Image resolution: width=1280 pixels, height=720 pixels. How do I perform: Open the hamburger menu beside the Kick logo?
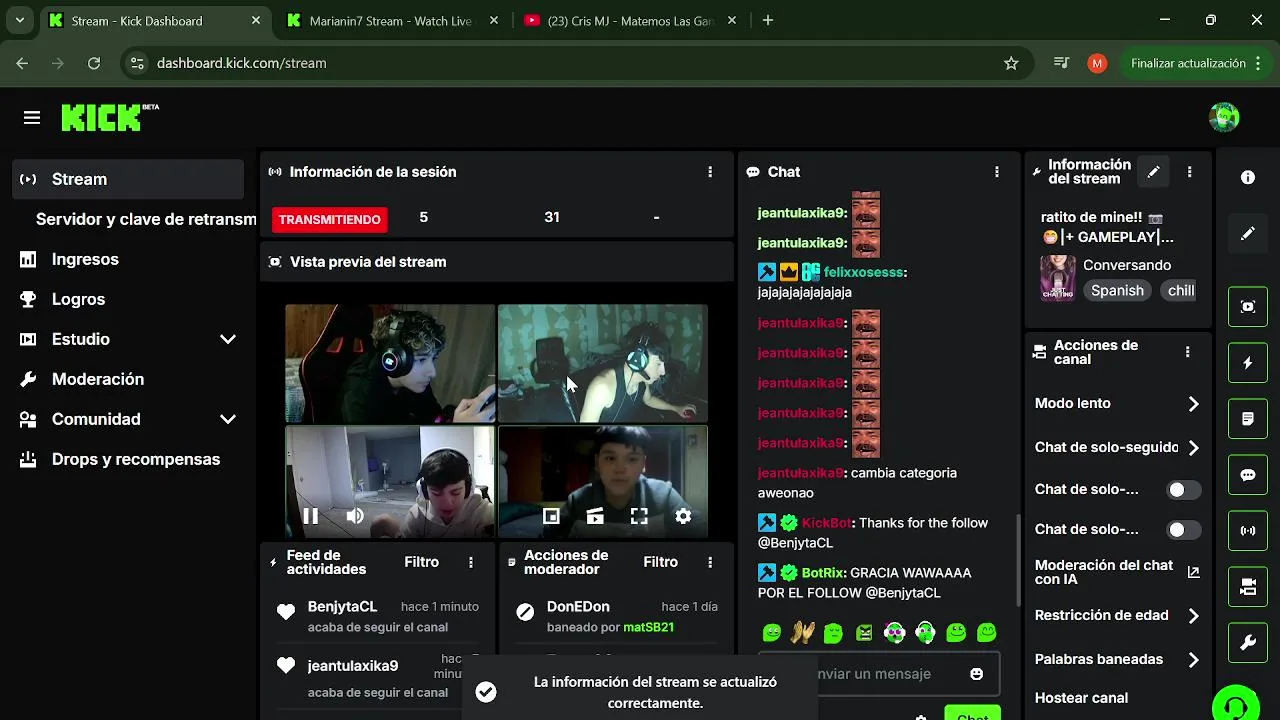32,118
